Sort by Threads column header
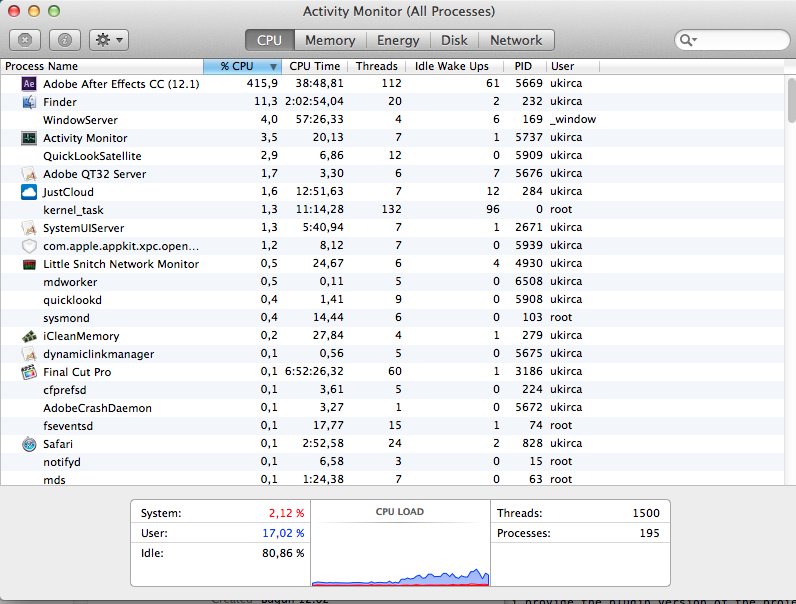The height and width of the screenshot is (604, 796). pos(377,66)
